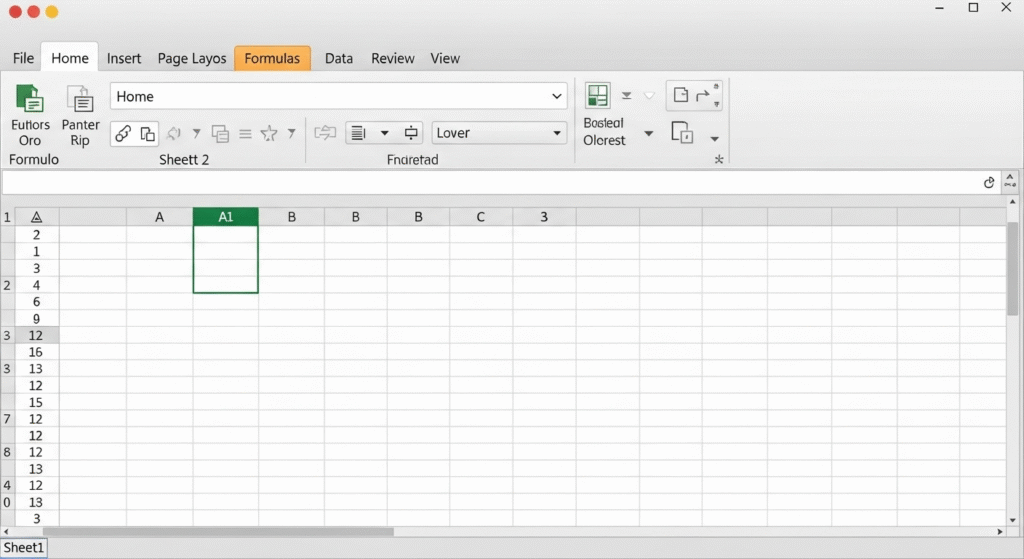
Task: Click the green table grid icon
Action: (597, 96)
